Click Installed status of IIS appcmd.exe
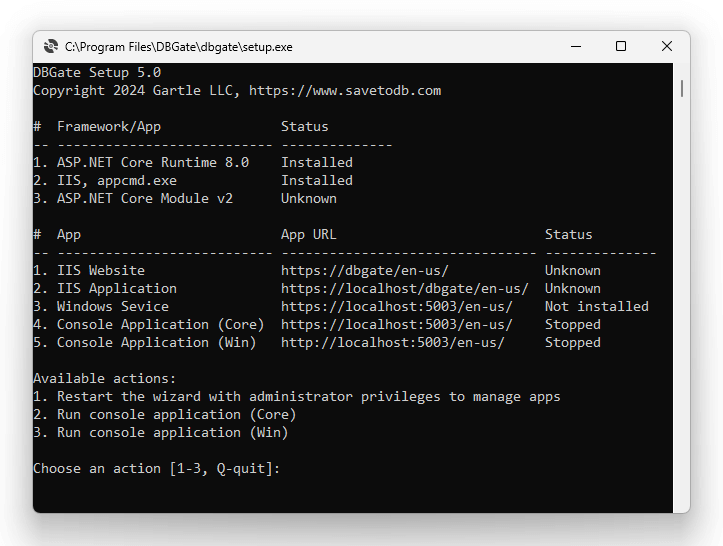The height and width of the screenshot is (546, 723). coord(317,181)
